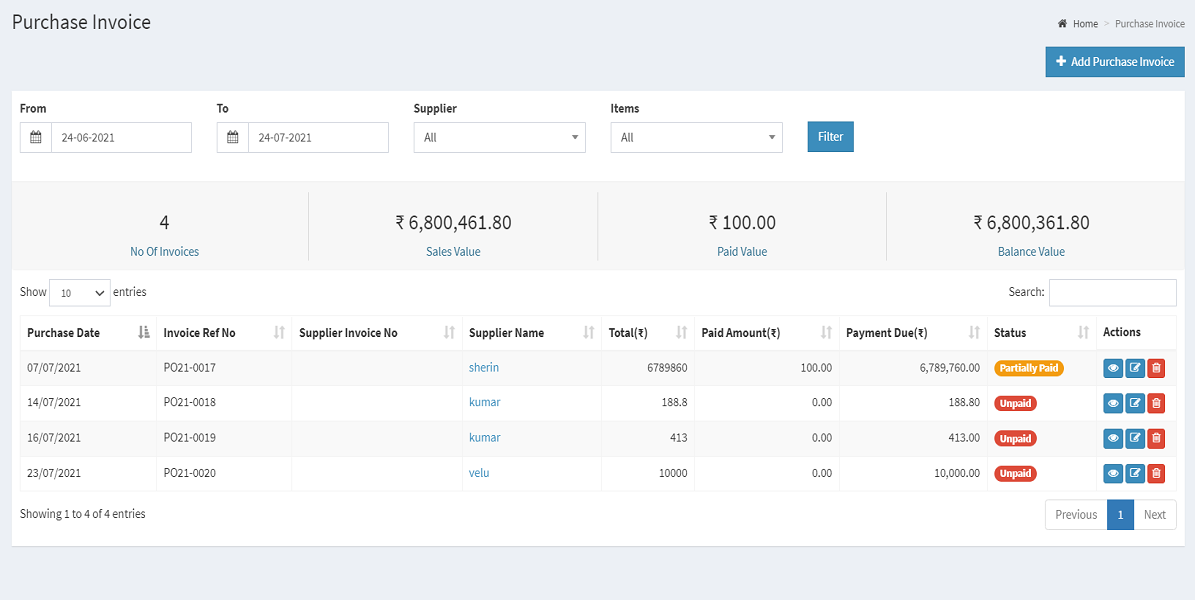Delete sherin's invoice with the trash icon
This screenshot has height=600, width=1195.
[x=1156, y=368]
